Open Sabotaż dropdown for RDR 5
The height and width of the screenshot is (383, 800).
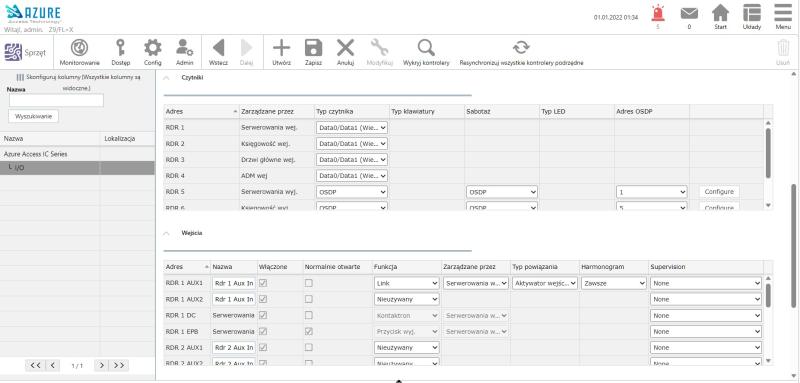tap(502, 192)
